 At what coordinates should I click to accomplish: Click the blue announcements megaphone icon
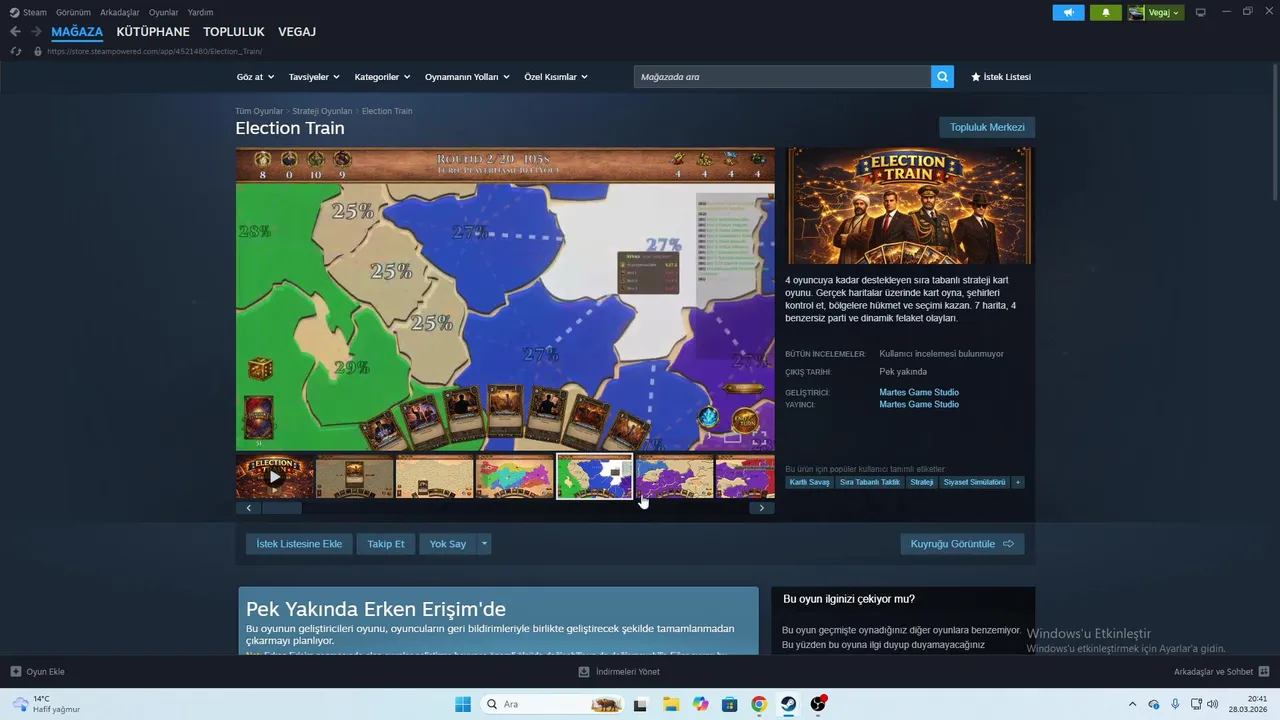pyautogui.click(x=1068, y=12)
